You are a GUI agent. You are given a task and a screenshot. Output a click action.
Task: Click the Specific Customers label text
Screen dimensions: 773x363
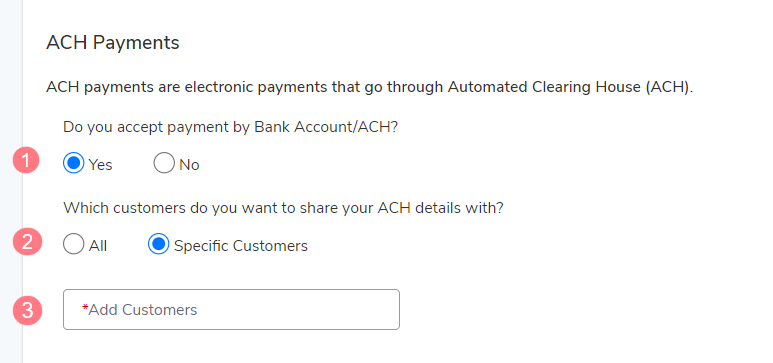coord(241,246)
